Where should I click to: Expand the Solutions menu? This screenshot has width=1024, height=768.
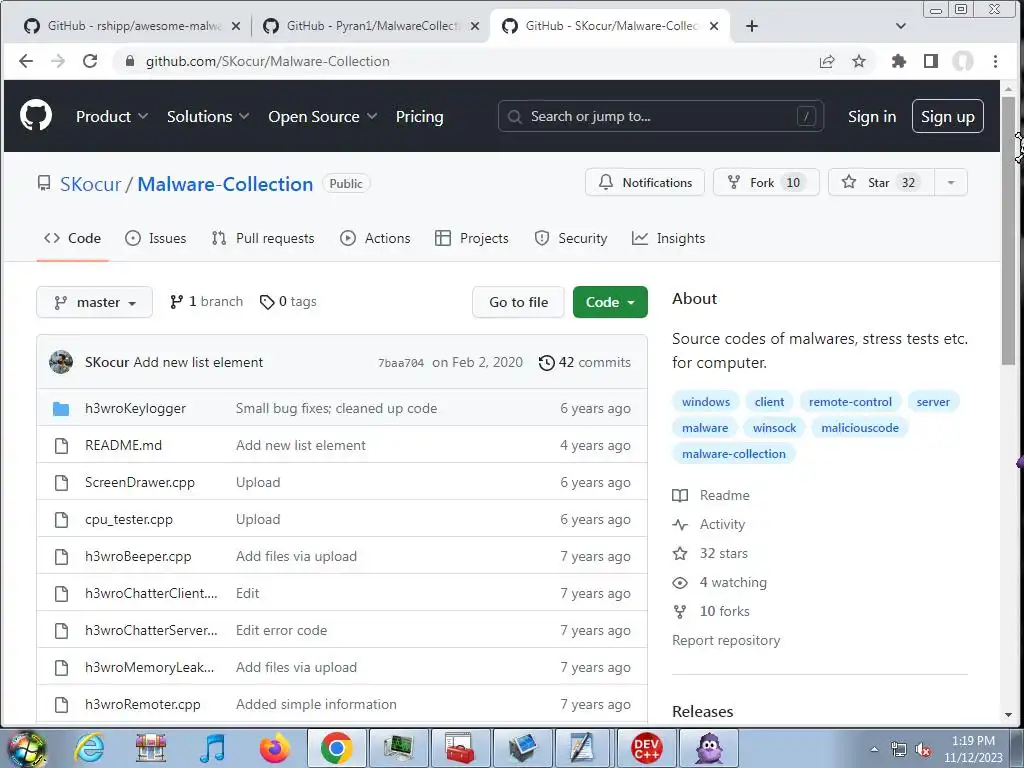pos(208,116)
